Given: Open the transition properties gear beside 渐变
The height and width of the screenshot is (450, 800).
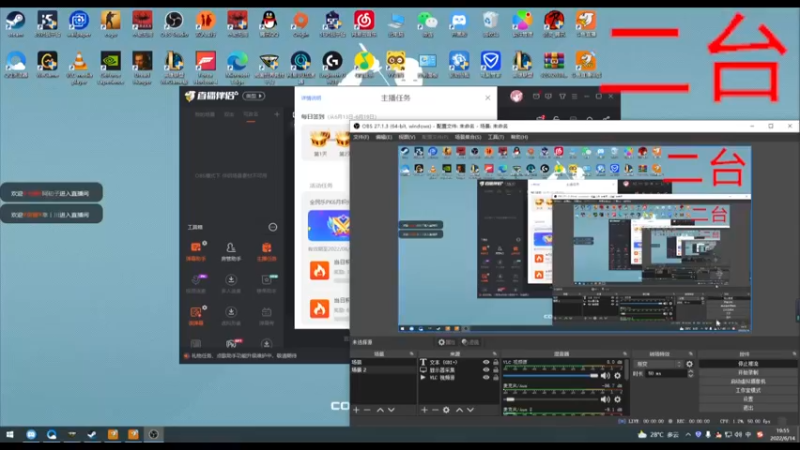Looking at the screenshot, I should pyautogui.click(x=689, y=364).
